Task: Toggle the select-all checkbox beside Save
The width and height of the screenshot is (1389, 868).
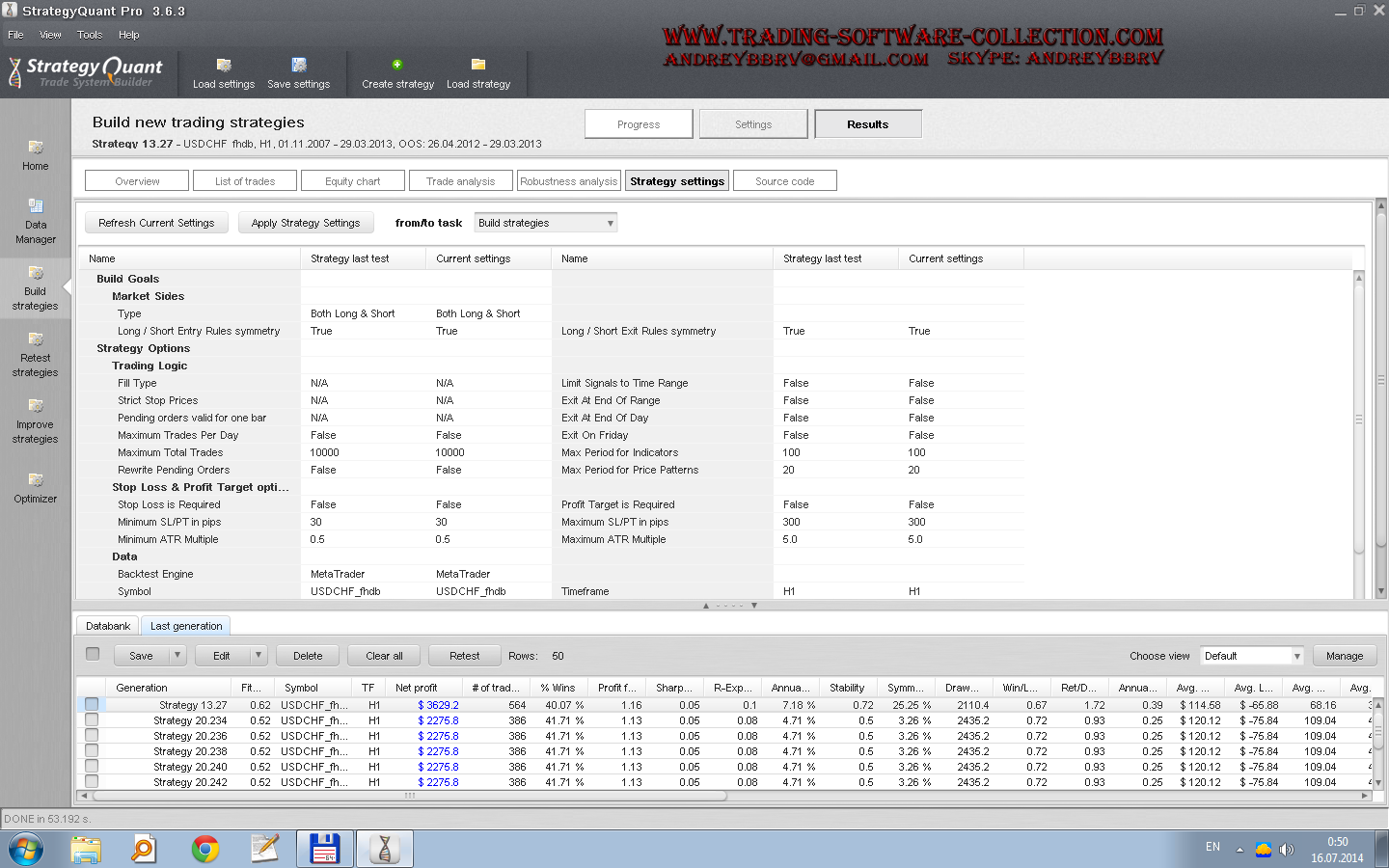Action: [93, 654]
